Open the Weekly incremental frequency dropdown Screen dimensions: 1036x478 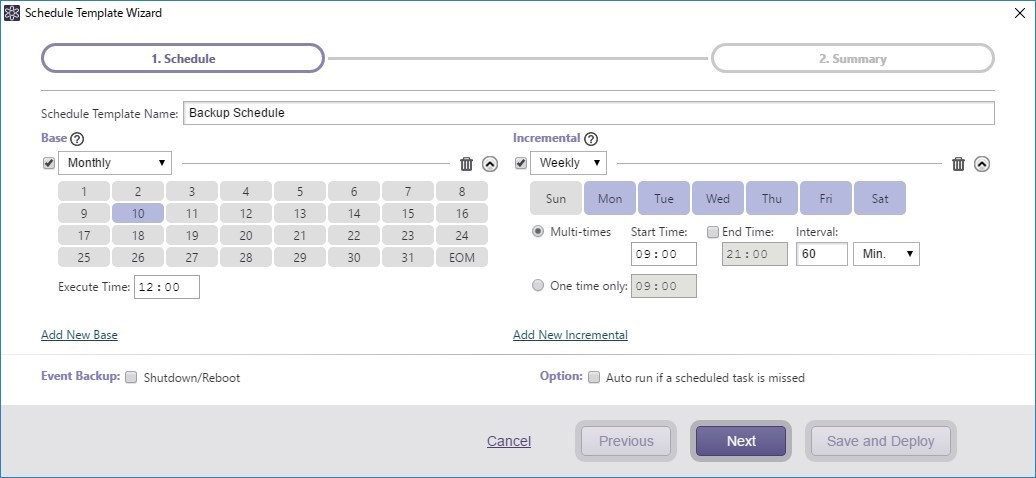pyautogui.click(x=568, y=163)
